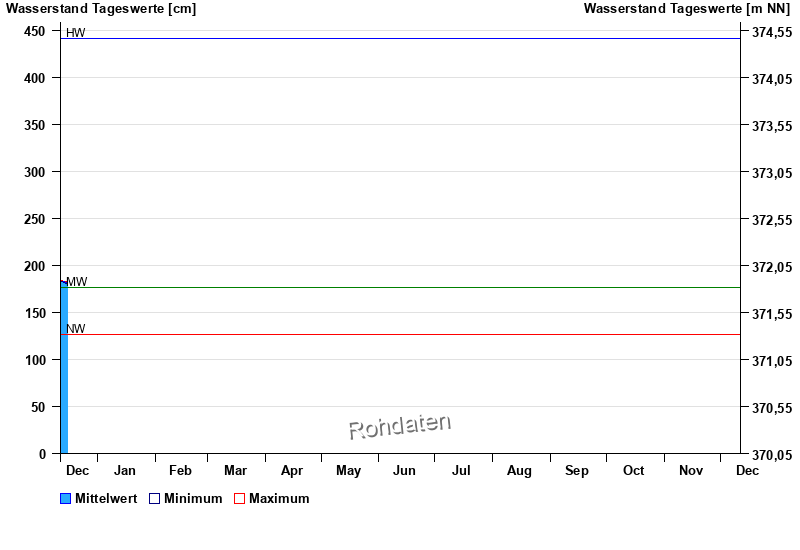Click the white Minimum legend swatch
Screen dimensions: 800x550
154,499
